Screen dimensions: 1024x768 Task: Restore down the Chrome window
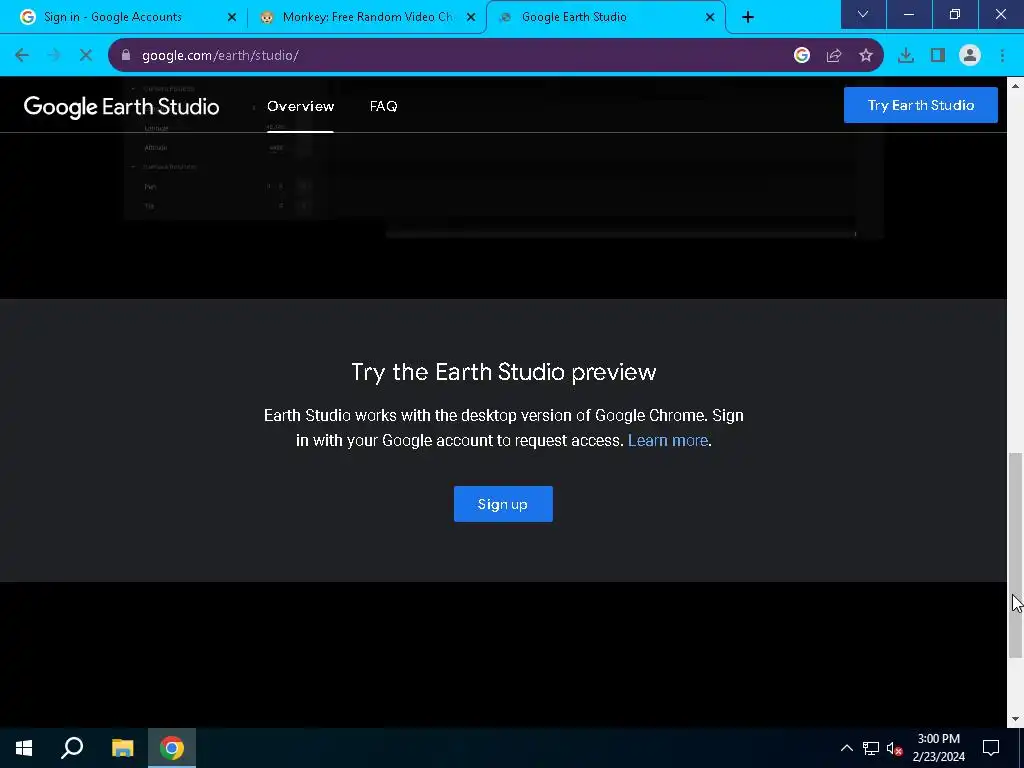coord(955,14)
